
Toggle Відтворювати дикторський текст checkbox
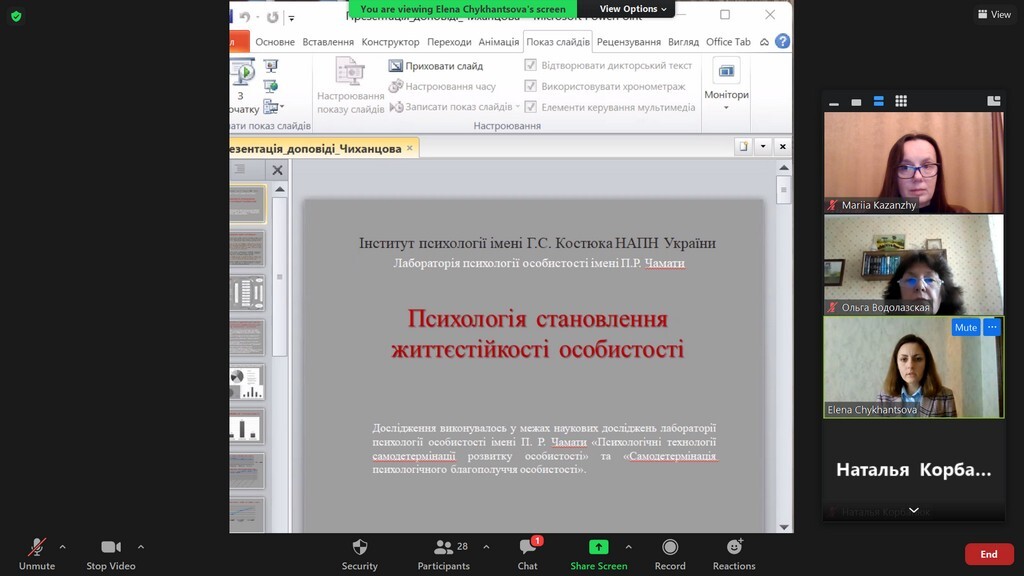point(530,65)
